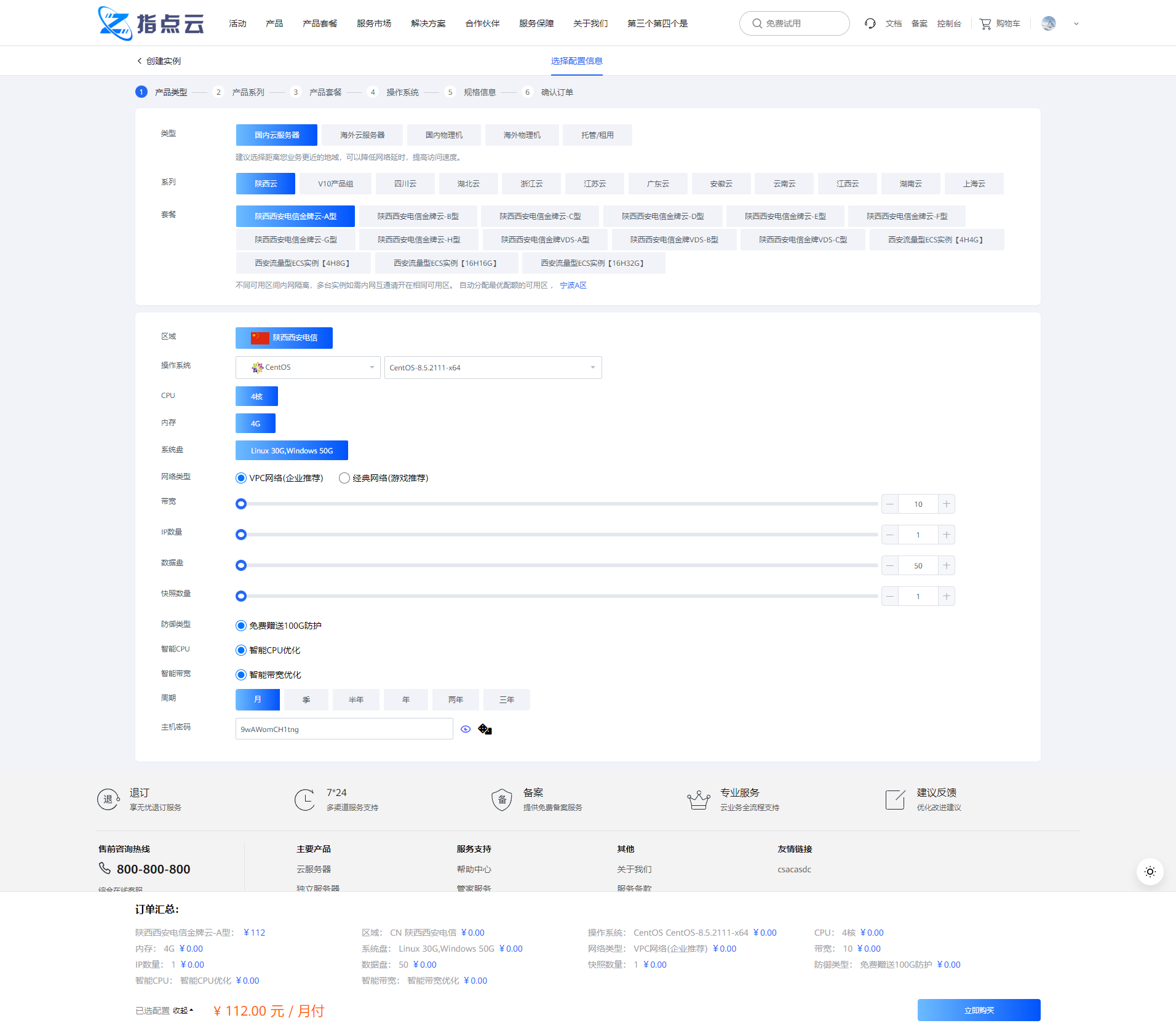Open the 产品 menu
The image size is (1176, 1031).
coord(274,23)
